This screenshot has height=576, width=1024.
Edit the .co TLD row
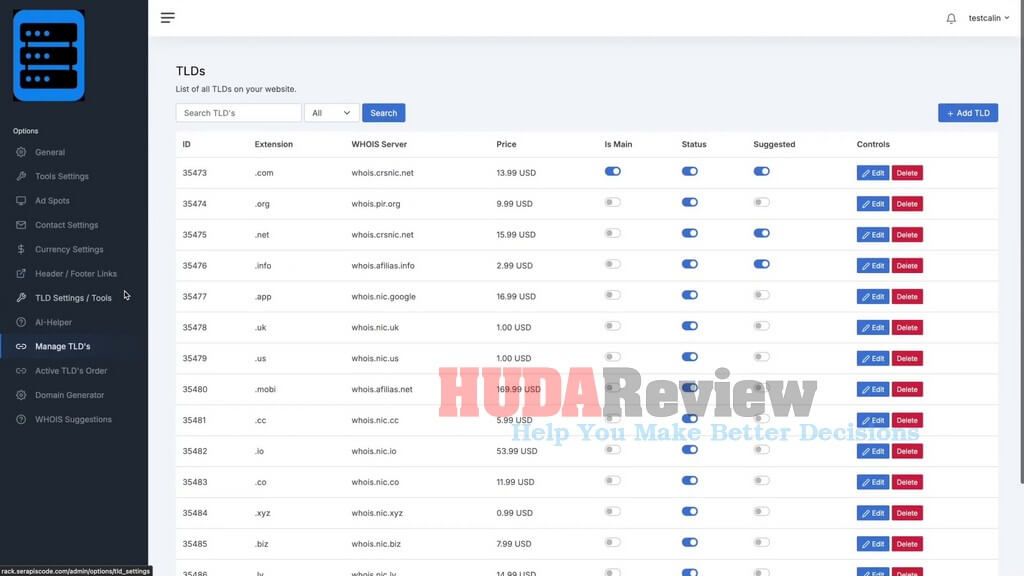(x=872, y=482)
